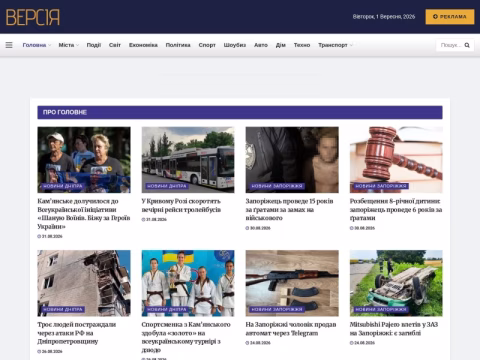Screen dimensions: 480x360
Task: Open the overturned car photo thumbnail
Action: click(x=396, y=283)
